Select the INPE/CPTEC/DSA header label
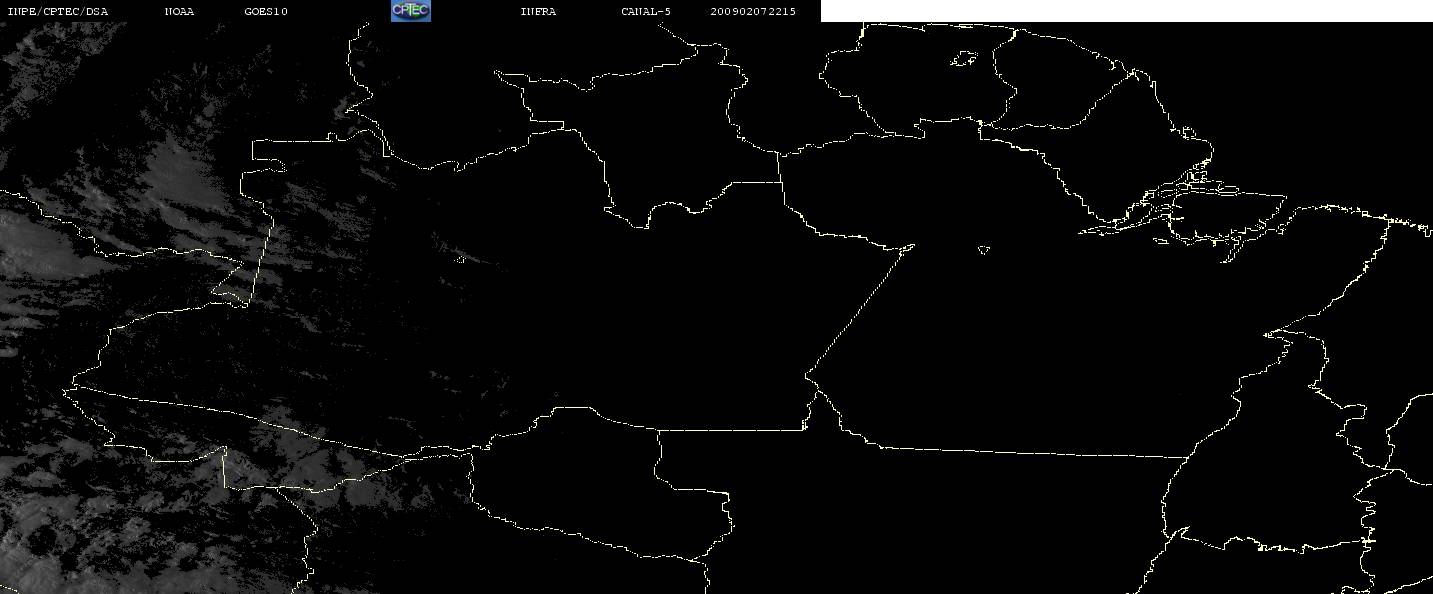 click(58, 11)
